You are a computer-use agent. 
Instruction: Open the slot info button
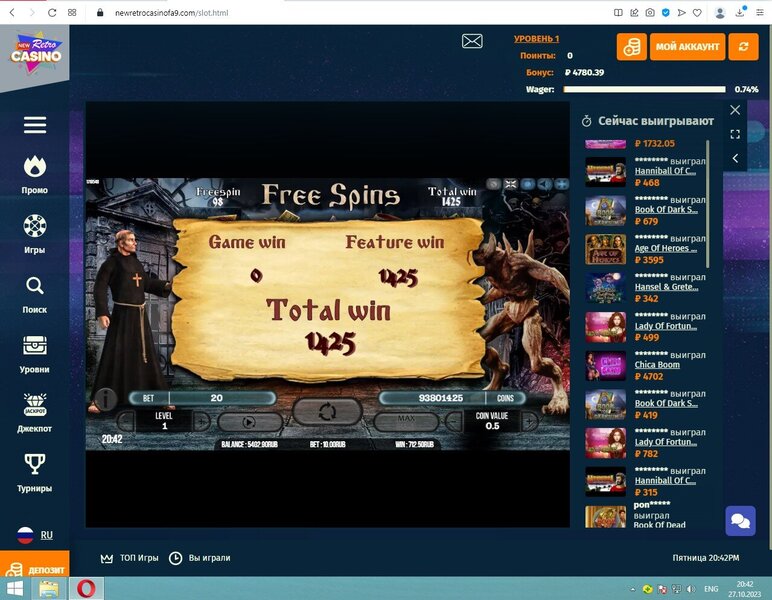pyautogui.click(x=105, y=399)
